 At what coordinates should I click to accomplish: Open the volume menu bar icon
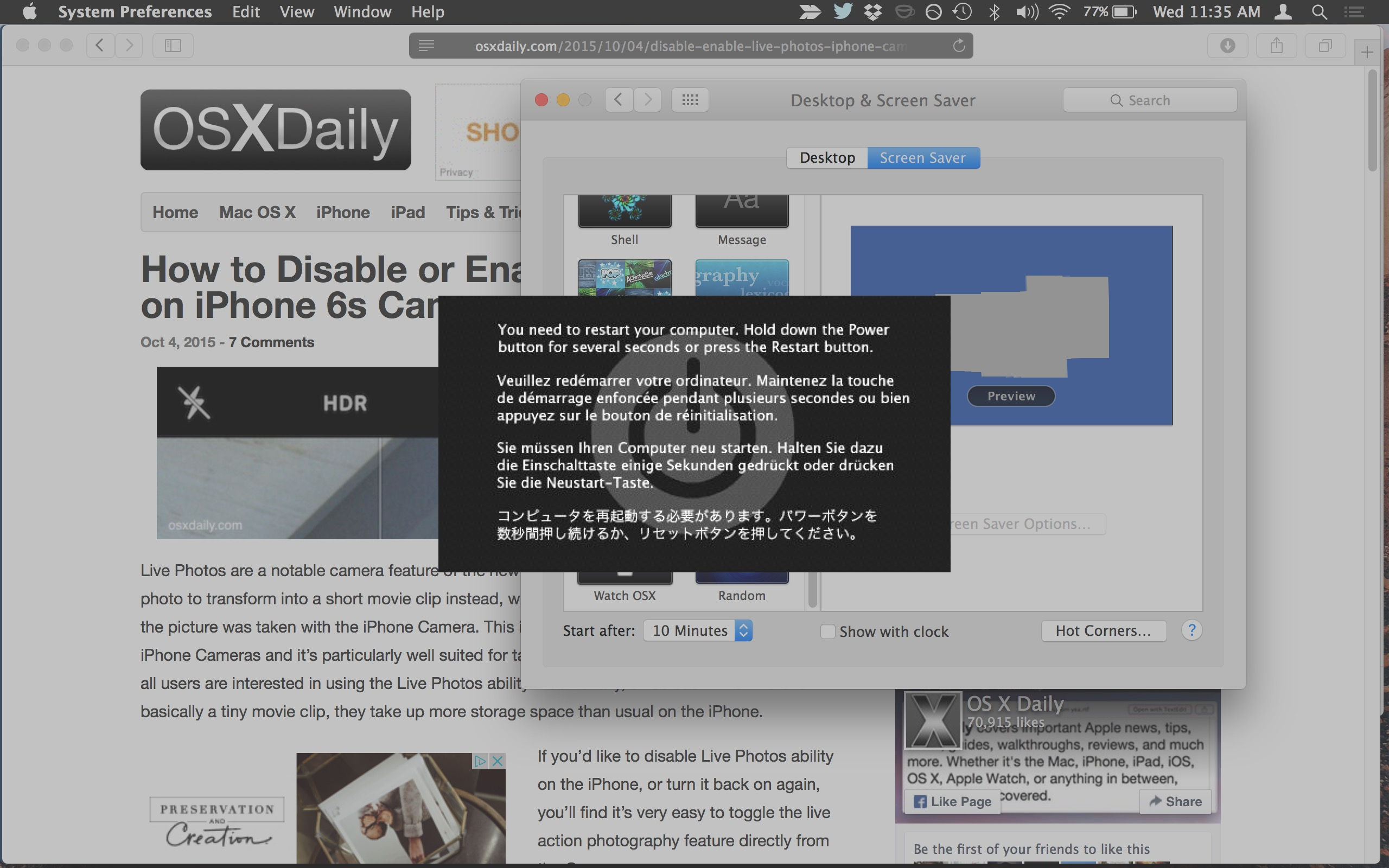(x=1027, y=11)
